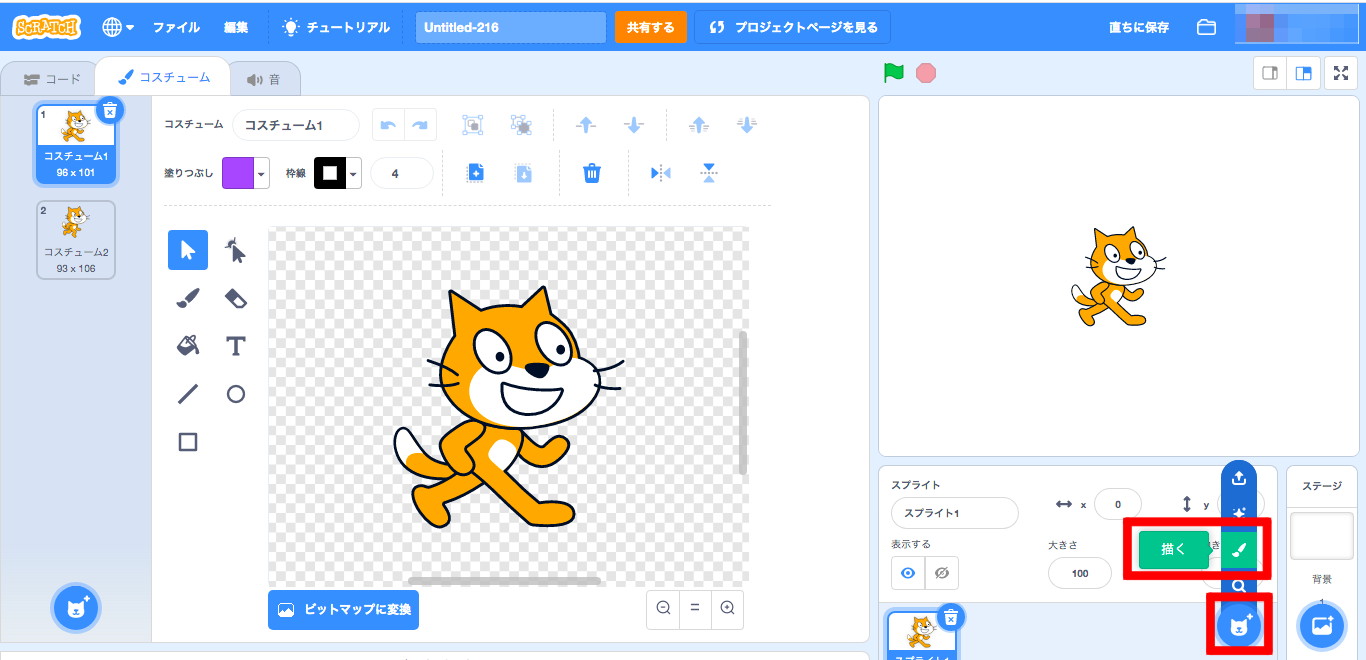Click the Scratch logo
1366x660 pixels.
tap(47, 27)
